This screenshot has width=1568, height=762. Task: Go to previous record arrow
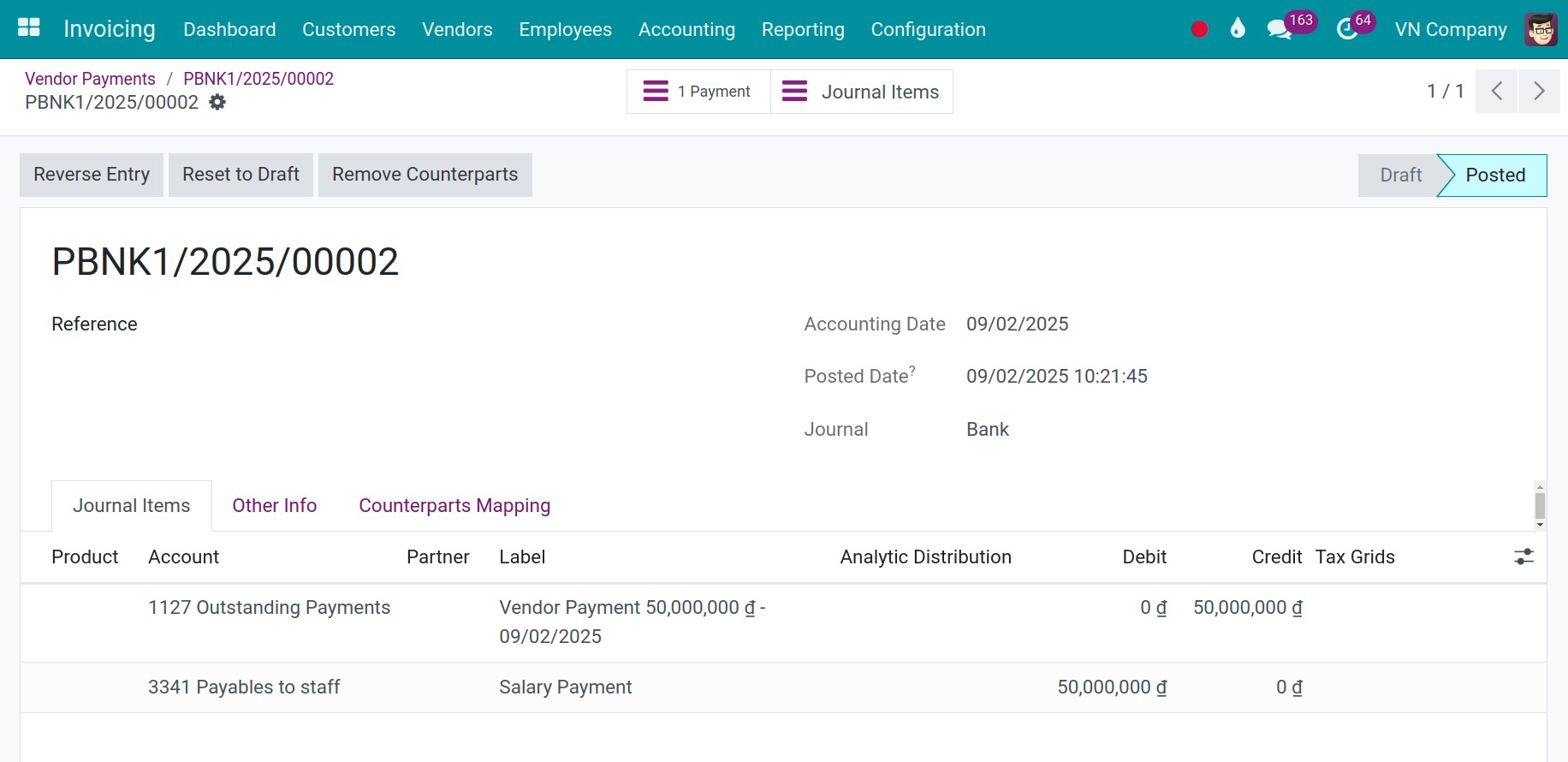[1496, 91]
